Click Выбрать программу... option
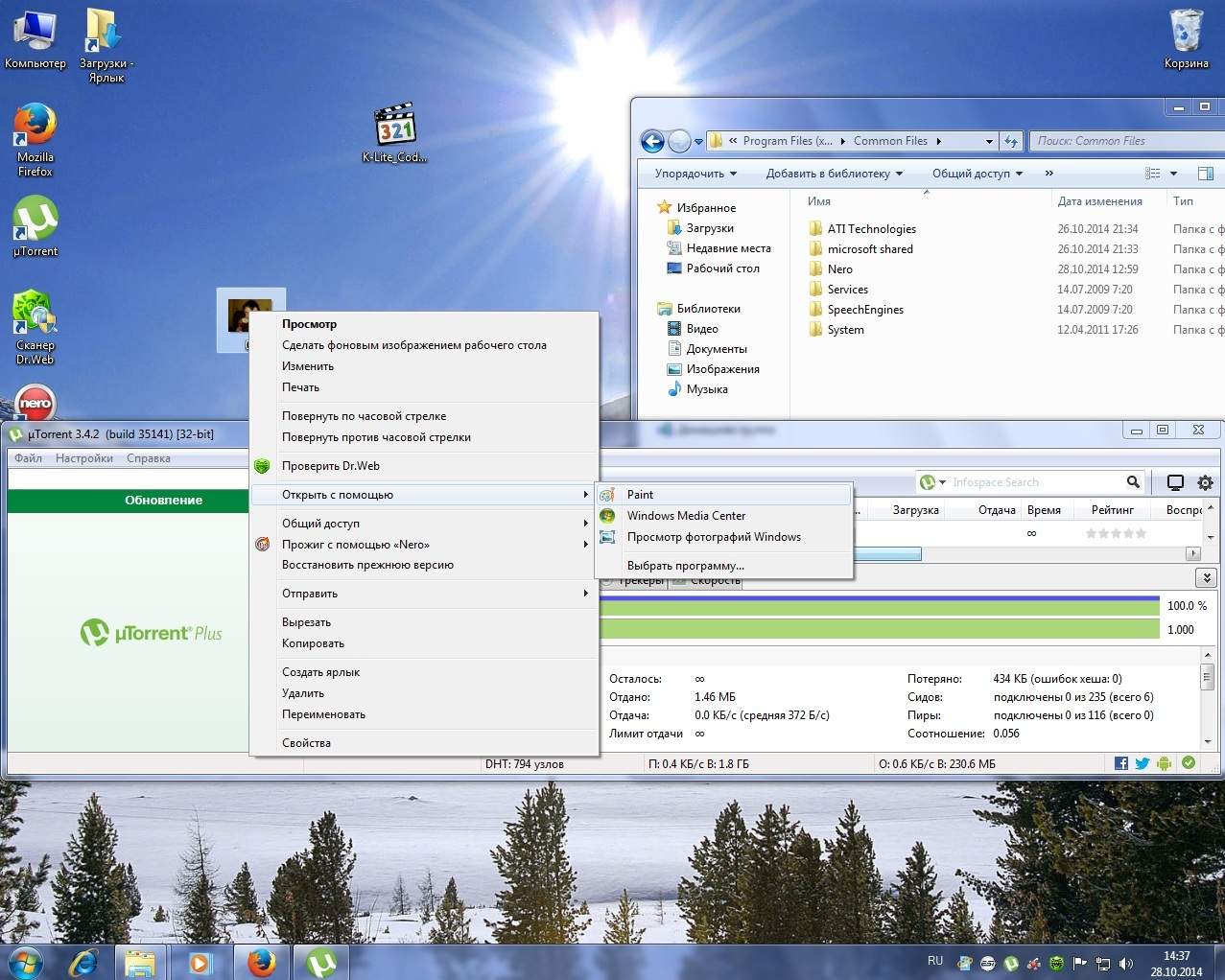This screenshot has width=1225, height=980. coord(723,566)
